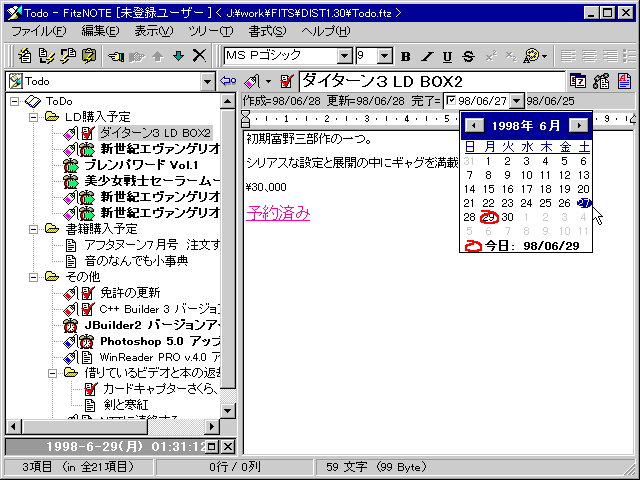Open the ツリー(T) menu
The width and height of the screenshot is (640, 480).
tap(211, 31)
